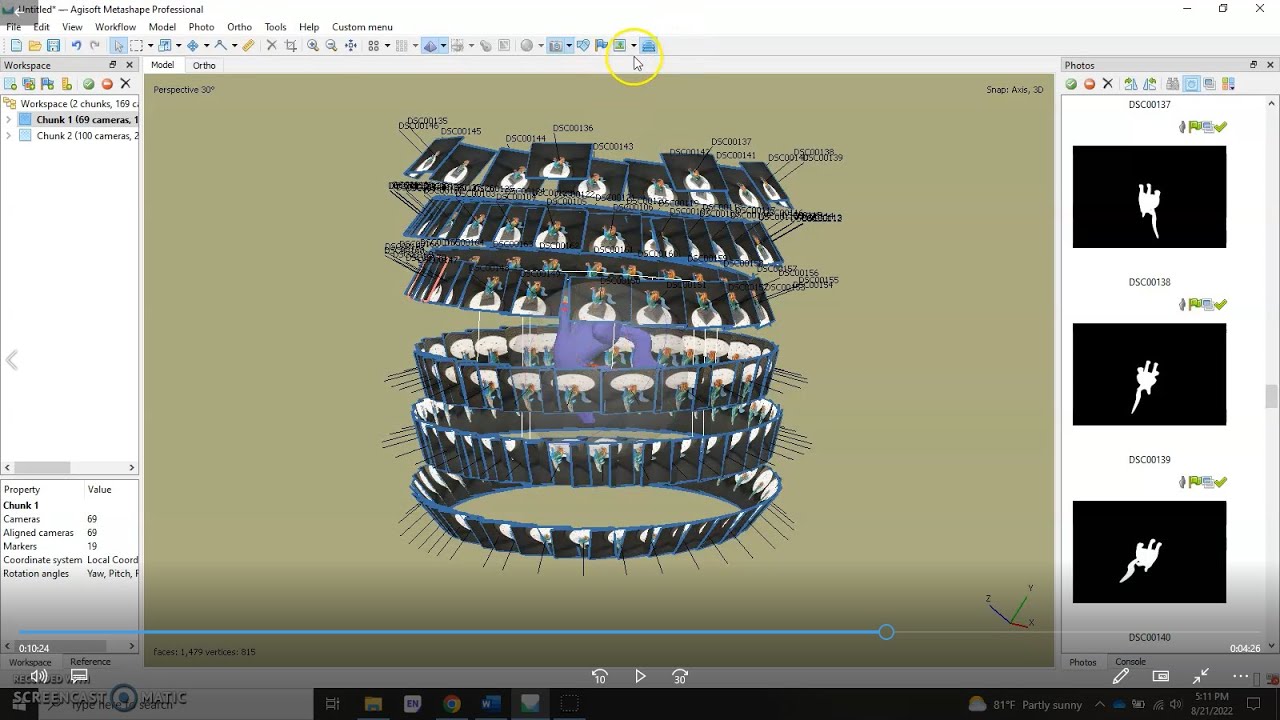
Task: Click the video volume speaker icon
Action: (39, 677)
